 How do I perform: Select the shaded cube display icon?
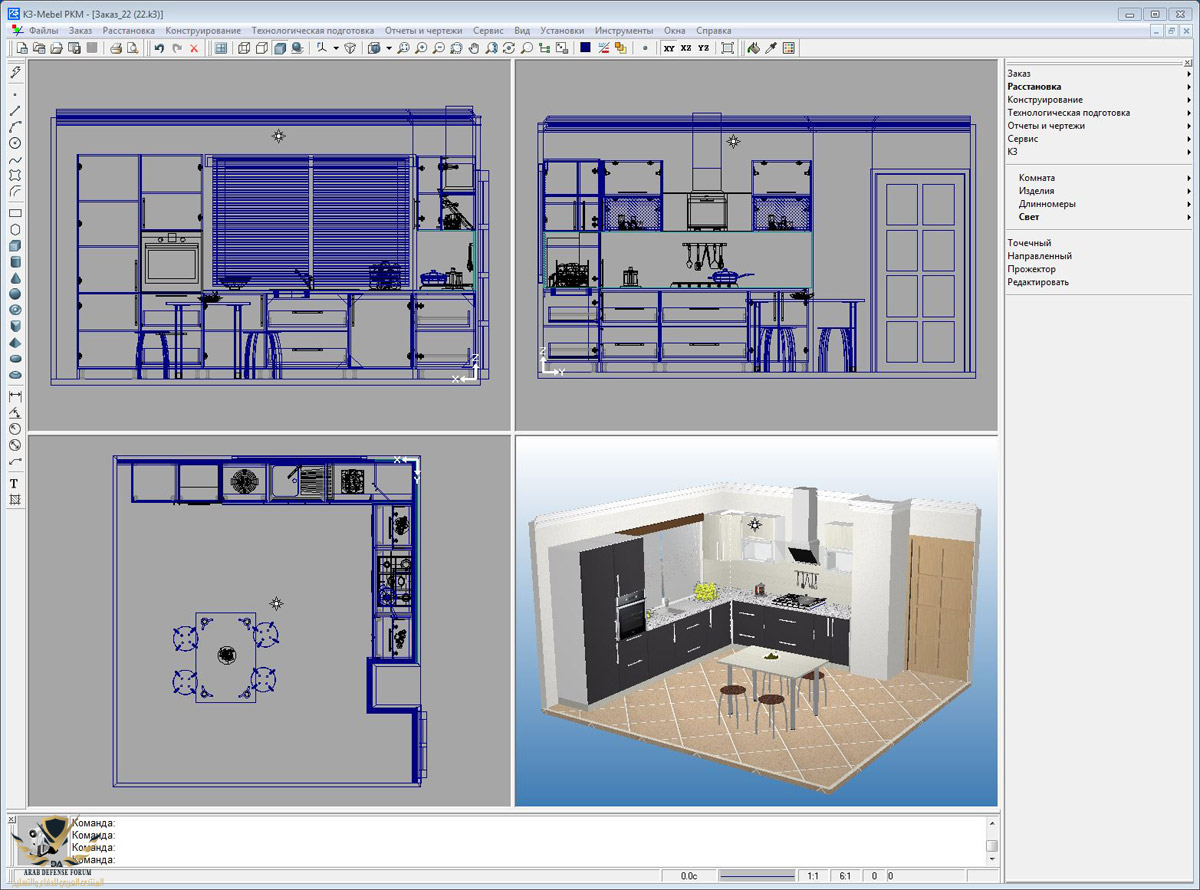click(280, 47)
